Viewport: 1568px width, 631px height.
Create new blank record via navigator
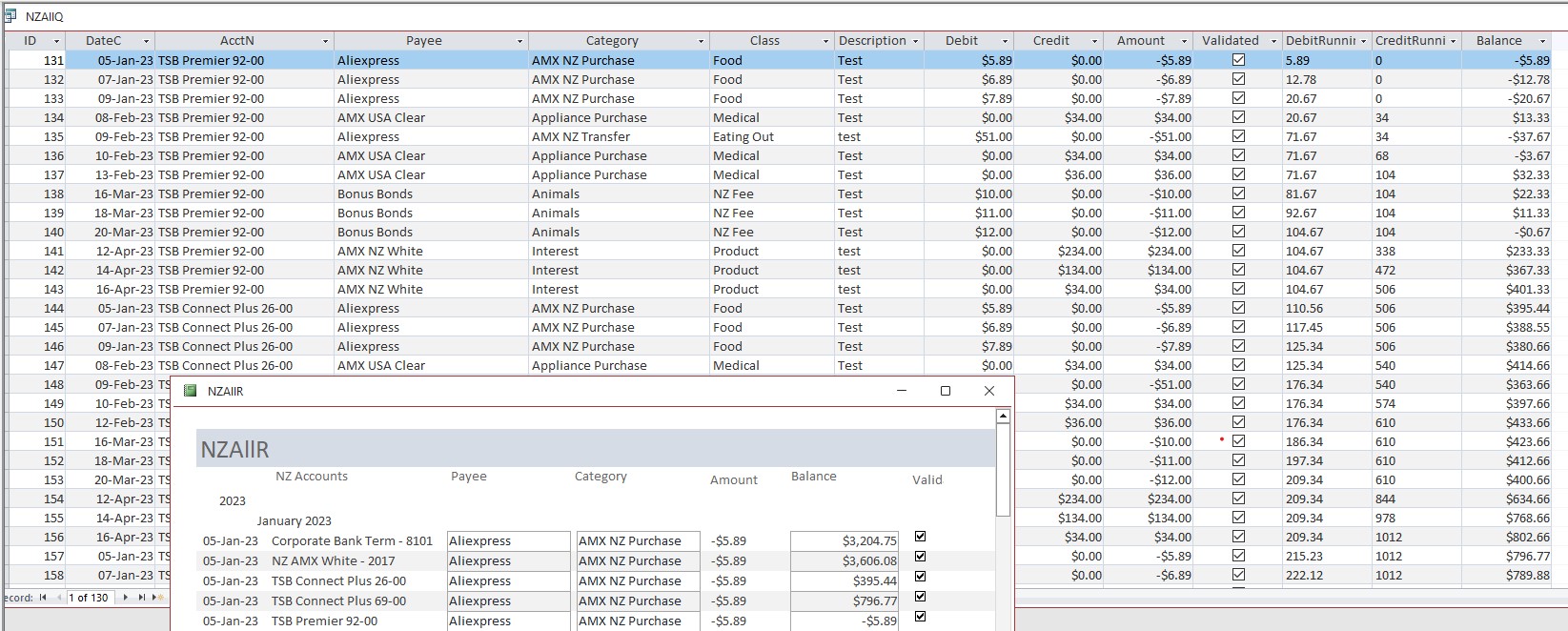click(x=159, y=598)
